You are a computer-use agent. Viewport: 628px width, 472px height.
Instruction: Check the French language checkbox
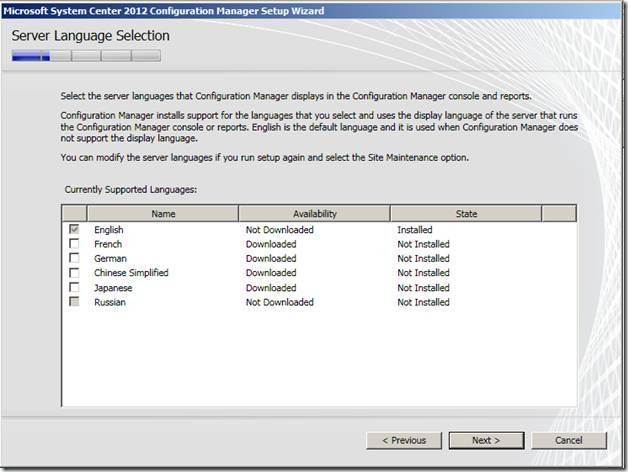click(x=74, y=244)
